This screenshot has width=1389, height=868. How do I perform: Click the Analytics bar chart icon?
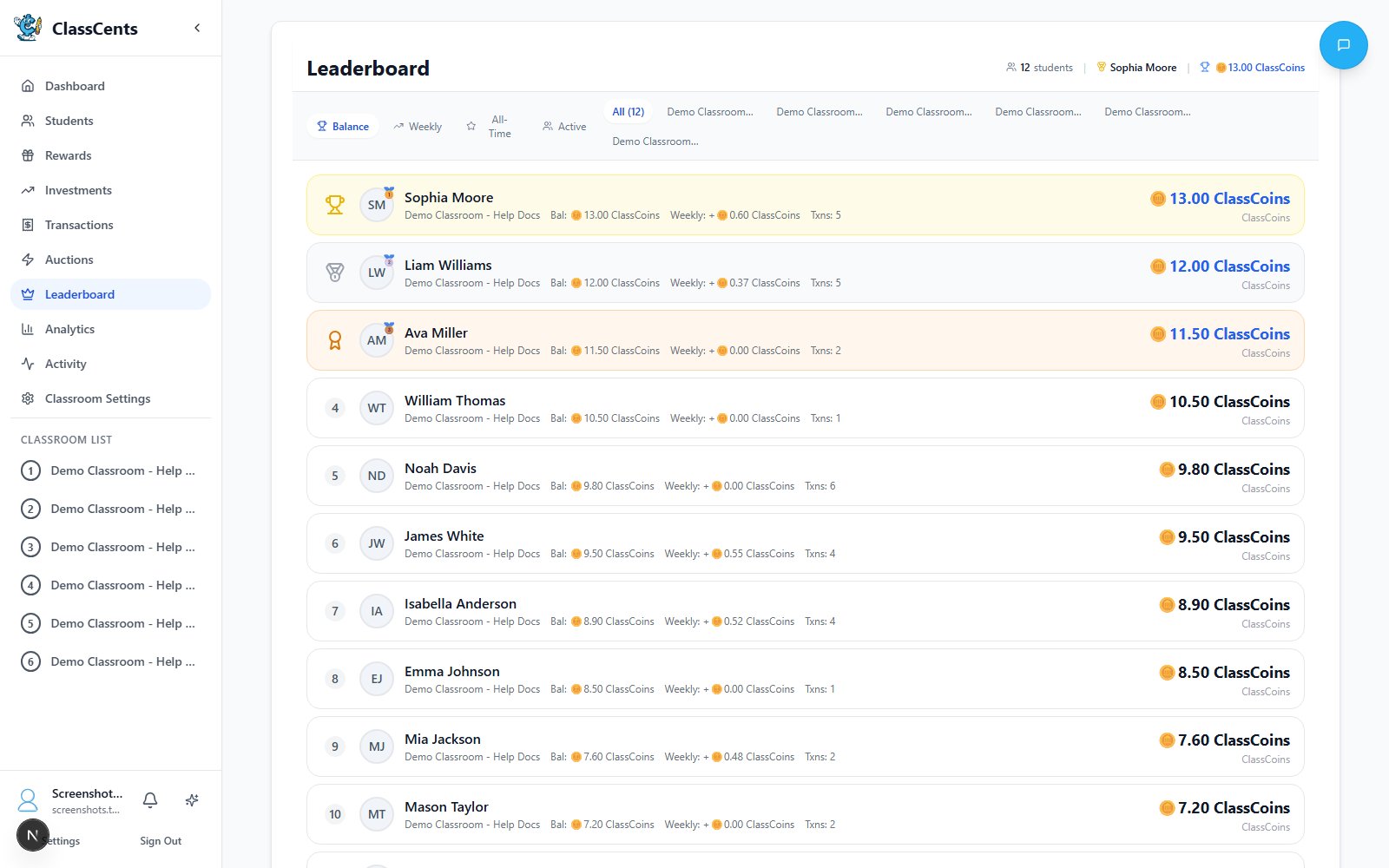[28, 329]
